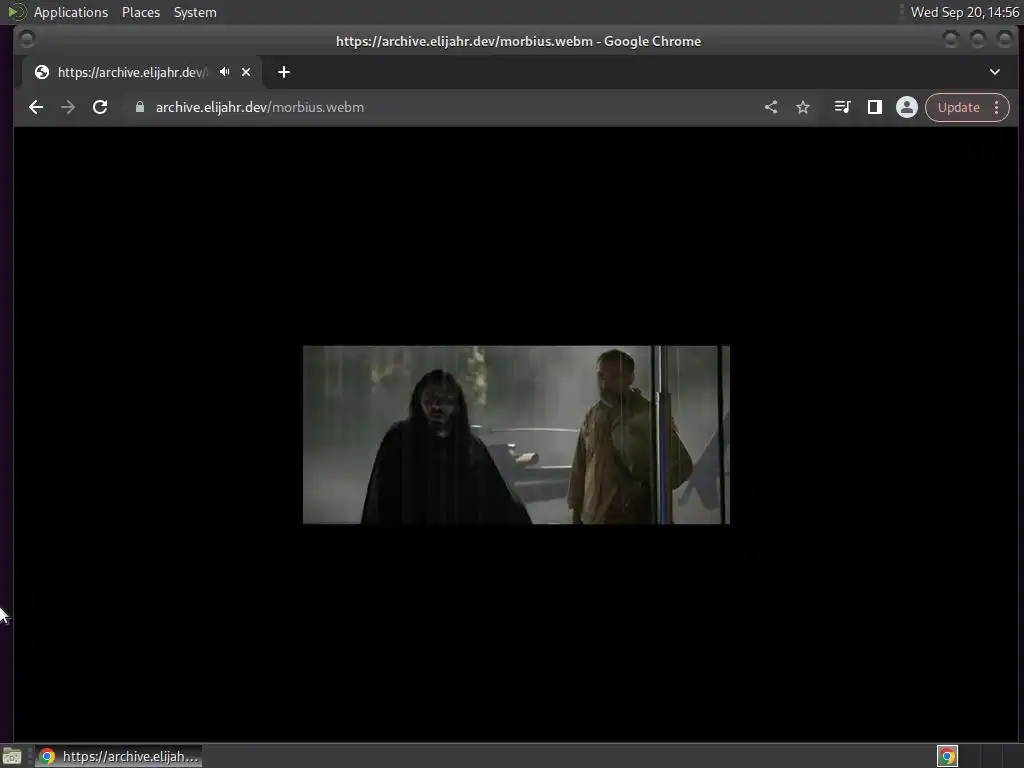This screenshot has height=768, width=1024.
Task: Mute the tab using speaker icon
Action: 225,72
